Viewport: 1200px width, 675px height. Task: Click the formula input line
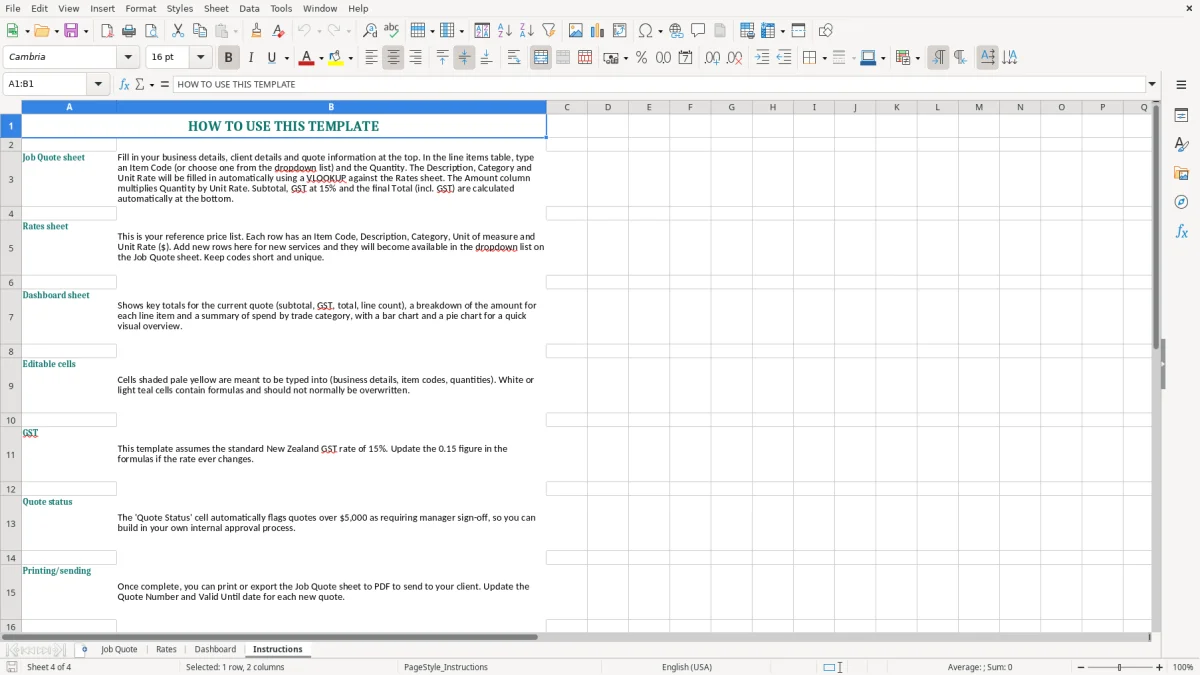658,84
